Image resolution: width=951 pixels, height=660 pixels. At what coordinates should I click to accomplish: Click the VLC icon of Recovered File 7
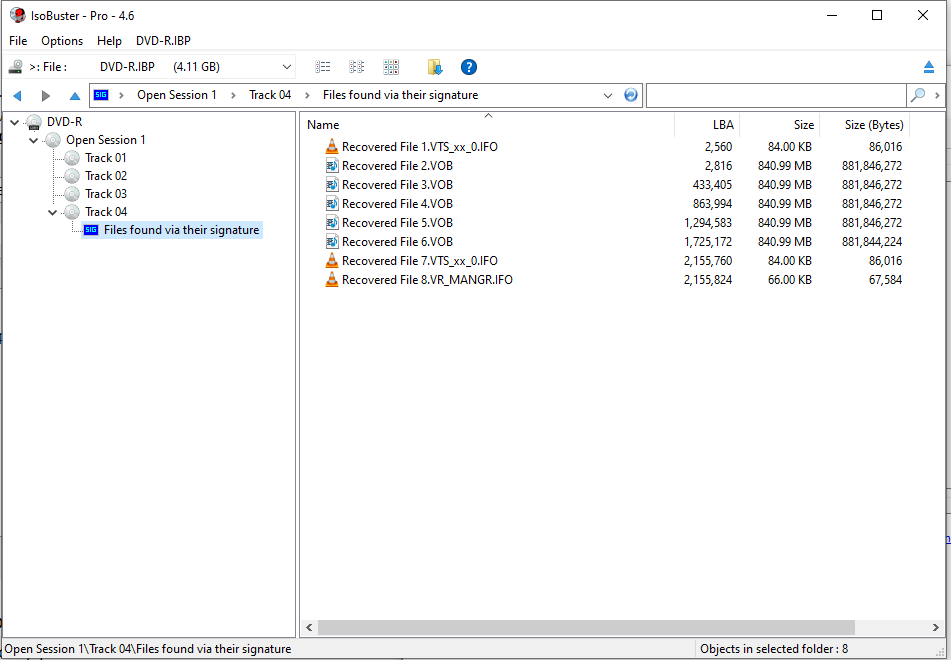pyautogui.click(x=332, y=260)
